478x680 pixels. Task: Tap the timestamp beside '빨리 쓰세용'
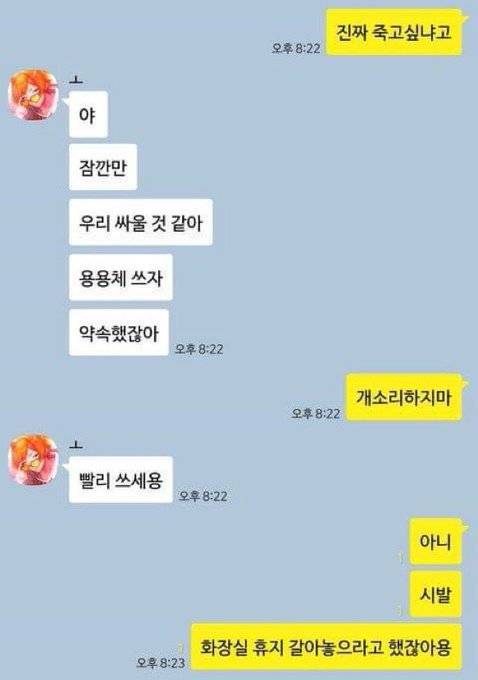[x=203, y=496]
